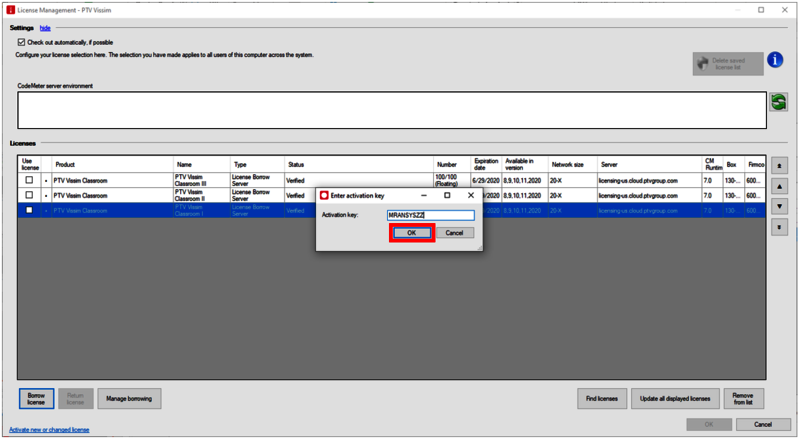The image size is (800, 439).
Task: Toggle 'Check out automatically, if possible' checkbox
Action: (21, 42)
